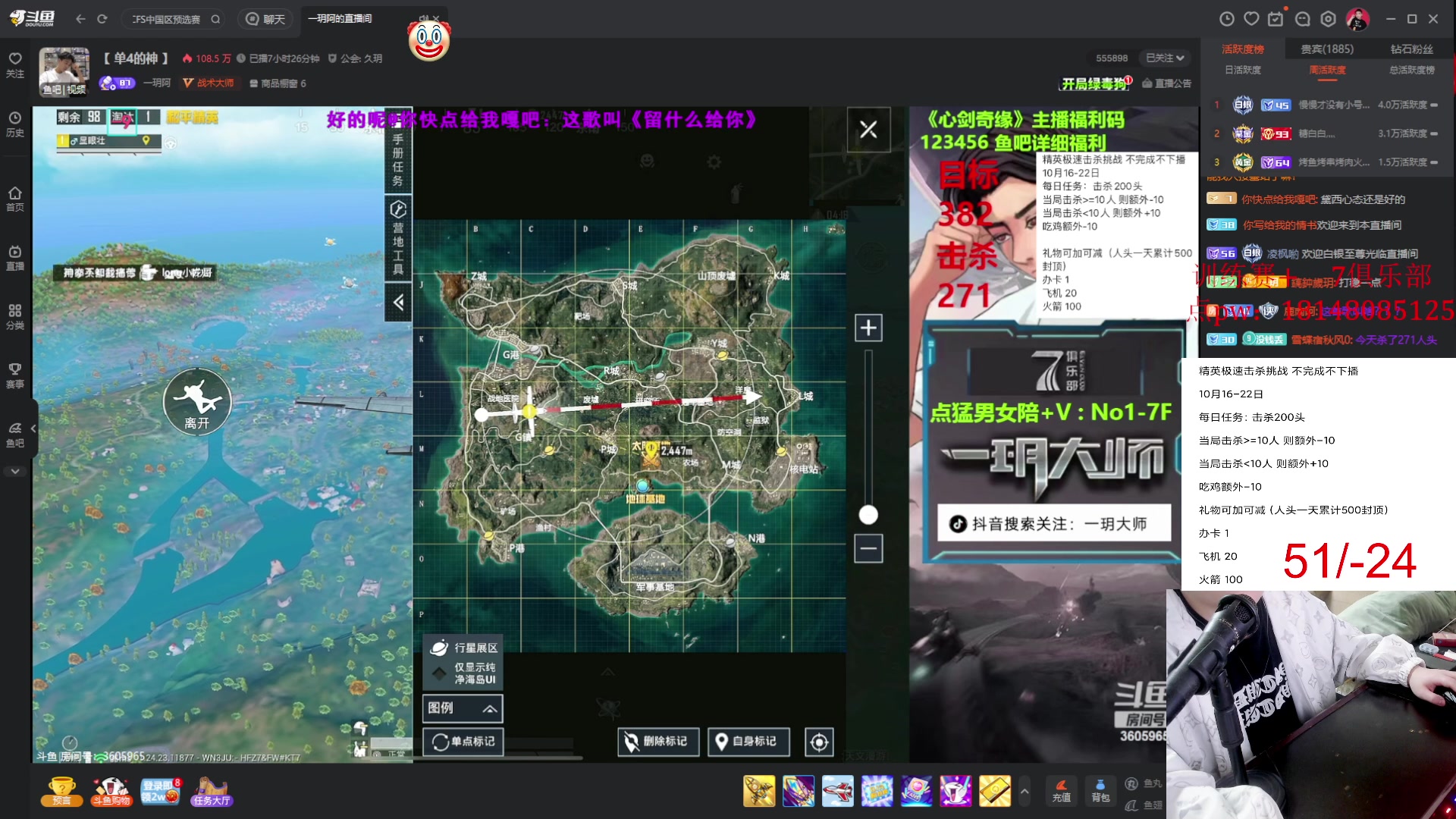This screenshot has width=1456, height=819.
Task: Go to 首页 in left sidebar
Action: pos(15,199)
